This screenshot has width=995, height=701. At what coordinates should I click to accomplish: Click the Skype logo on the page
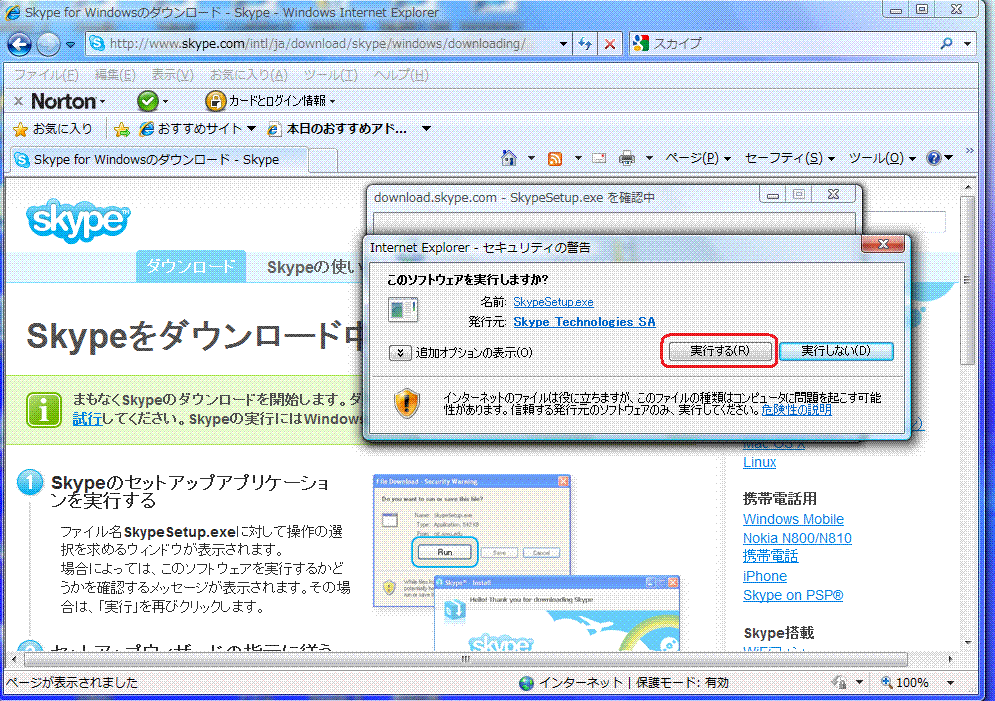click(x=78, y=221)
